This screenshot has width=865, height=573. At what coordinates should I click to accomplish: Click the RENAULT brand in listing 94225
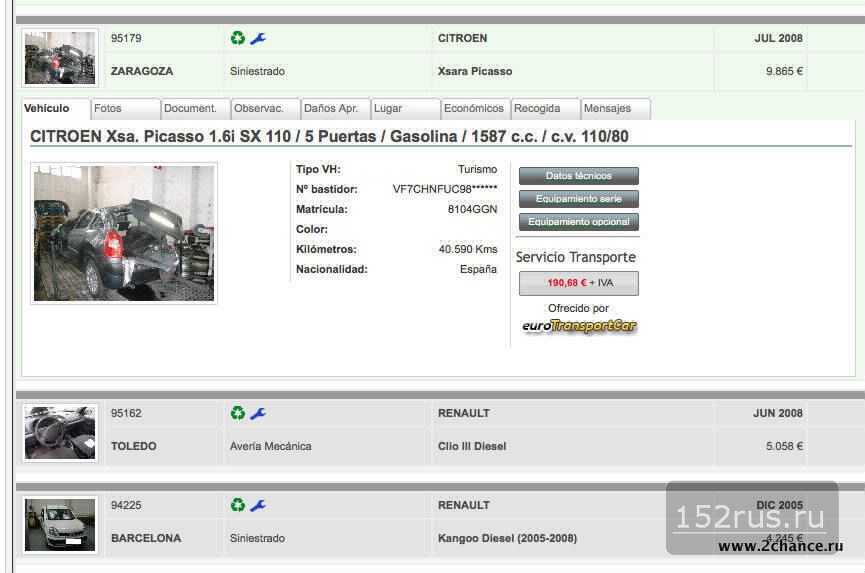pyautogui.click(x=463, y=506)
